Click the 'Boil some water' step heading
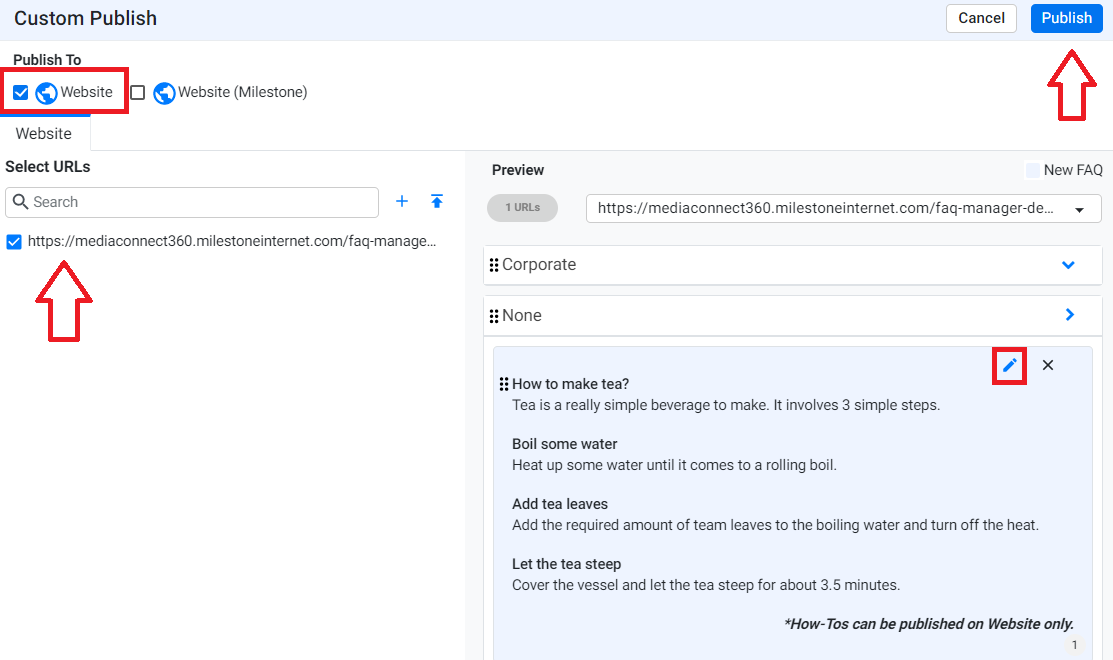 (x=564, y=444)
